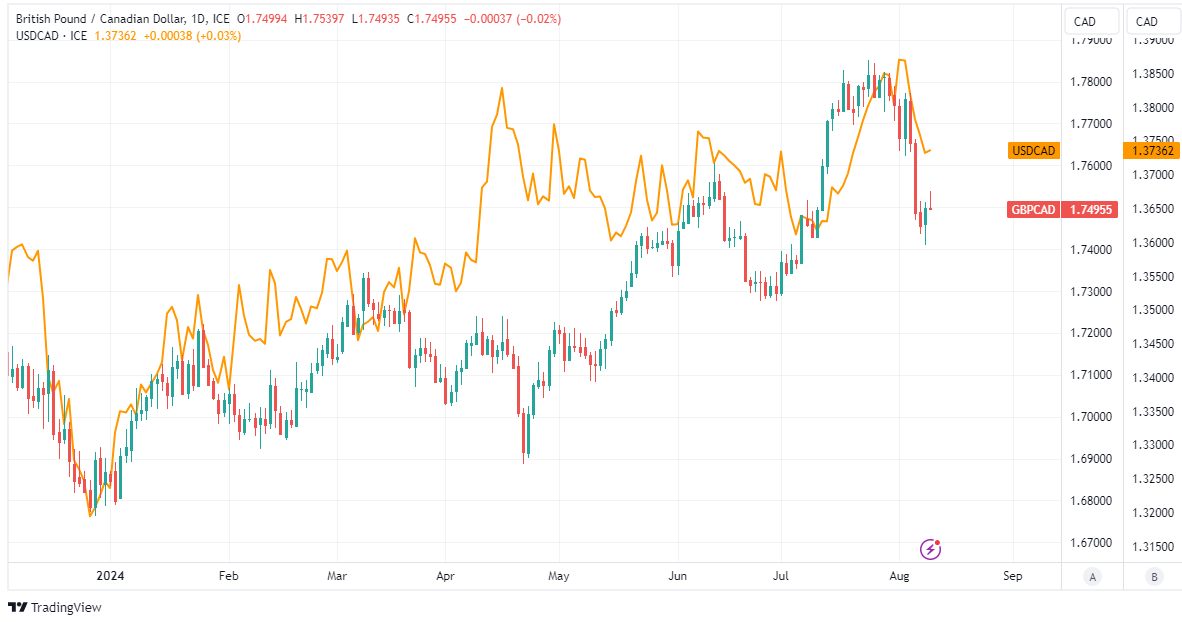Open the right CAD currency dropdown
The height and width of the screenshot is (622, 1182).
tap(1147, 21)
